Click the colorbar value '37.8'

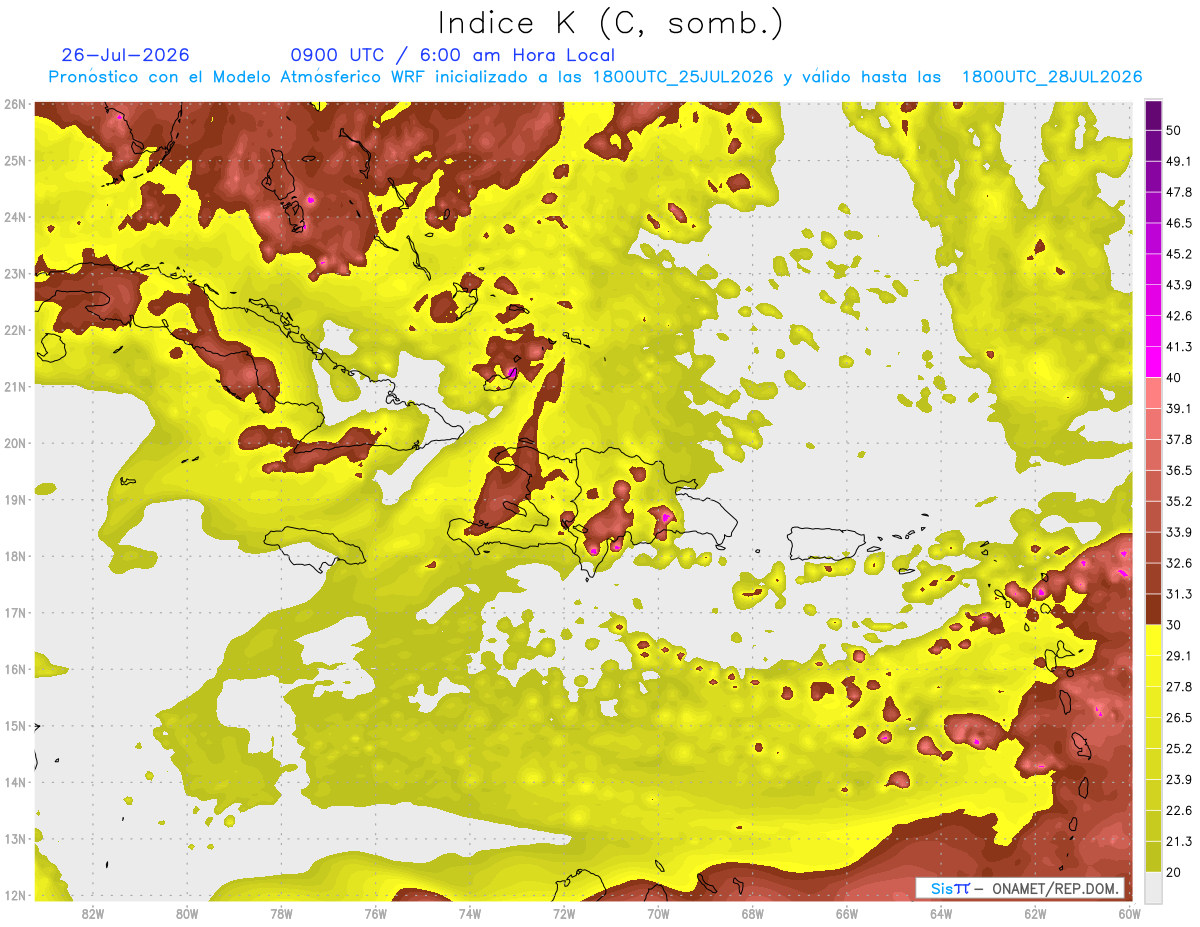tap(1178, 440)
